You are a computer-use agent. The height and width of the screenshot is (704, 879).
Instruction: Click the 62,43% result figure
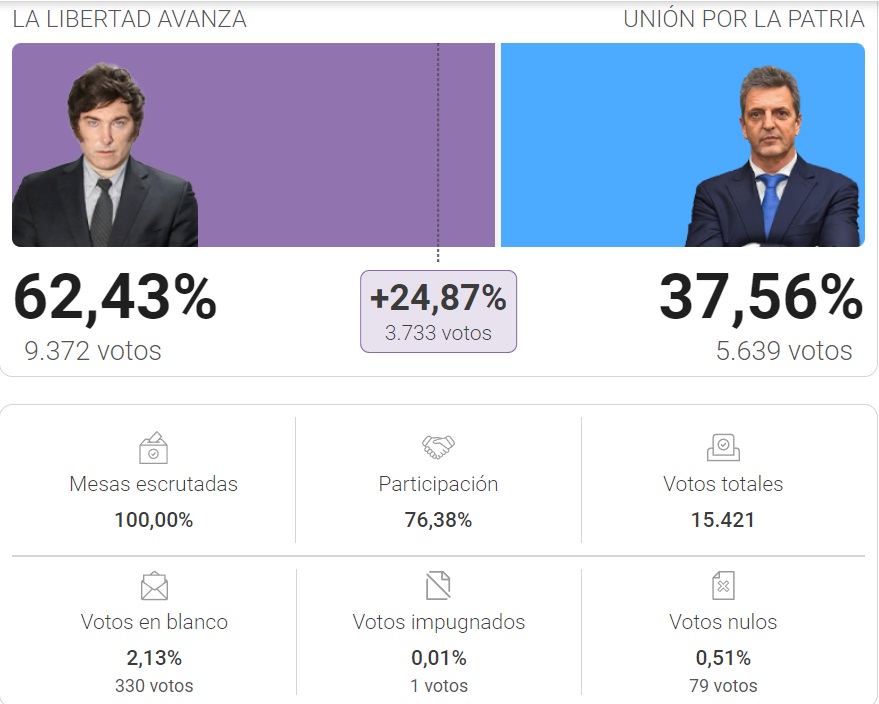pyautogui.click(x=115, y=297)
